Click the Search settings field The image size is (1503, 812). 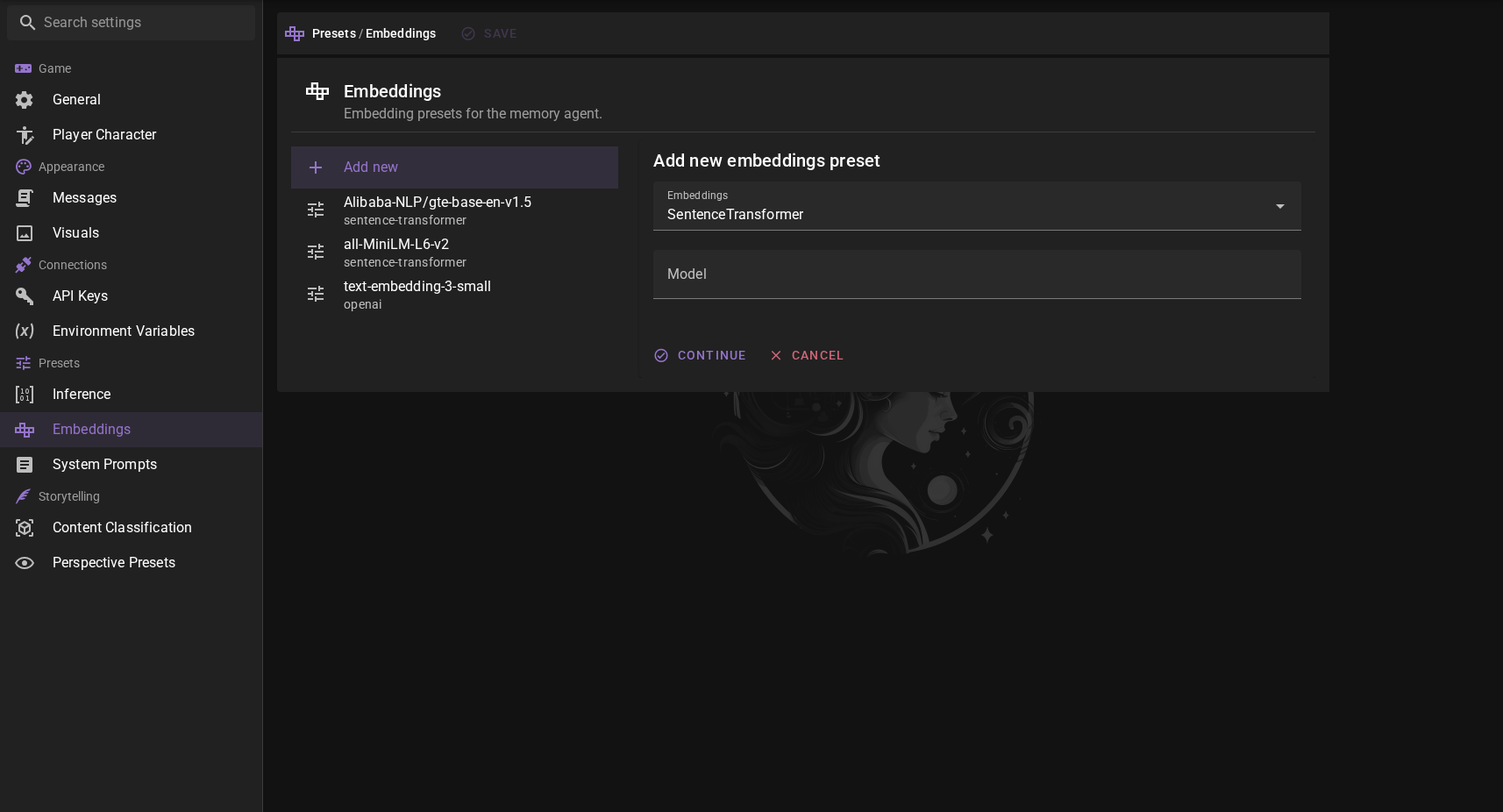coord(132,23)
